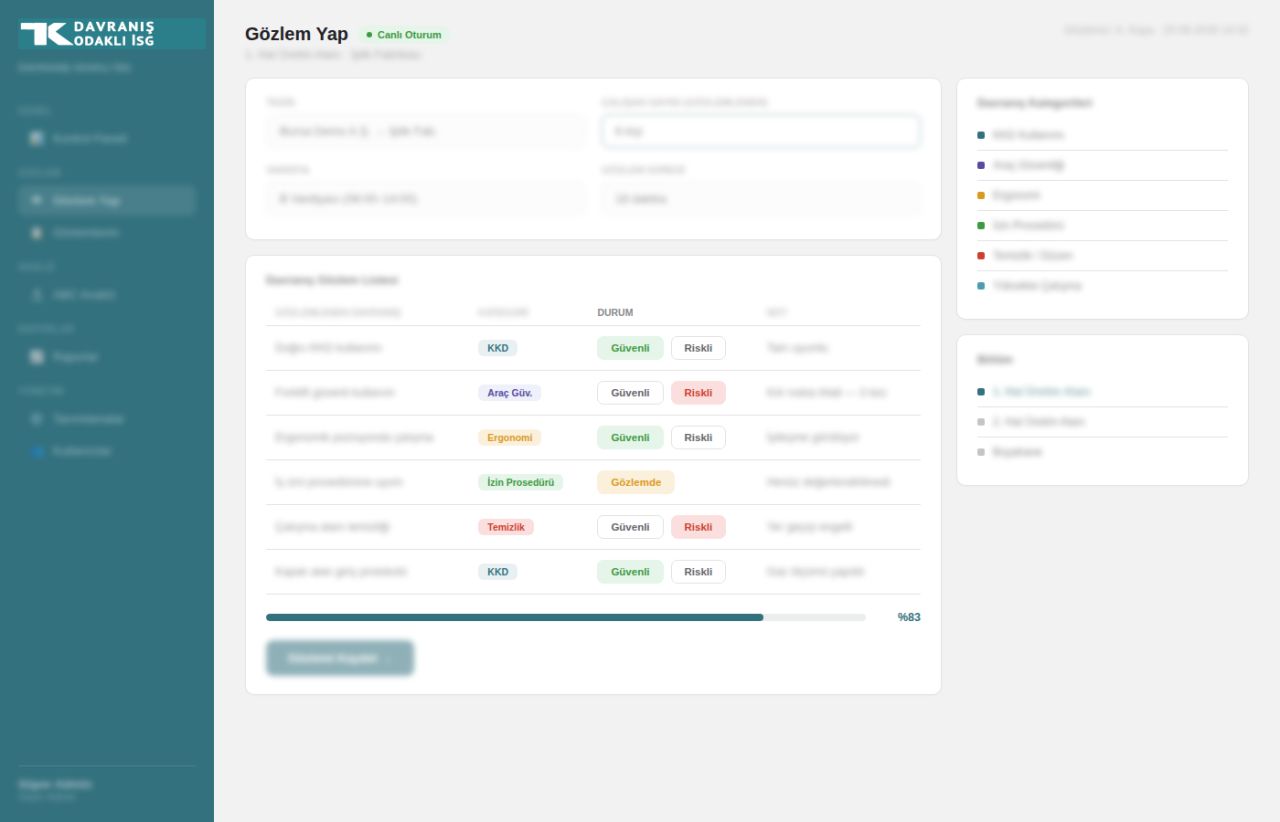Mark the Araç Güv. row as Güvenli
Viewport: 1280px width, 822px height.
click(x=630, y=393)
